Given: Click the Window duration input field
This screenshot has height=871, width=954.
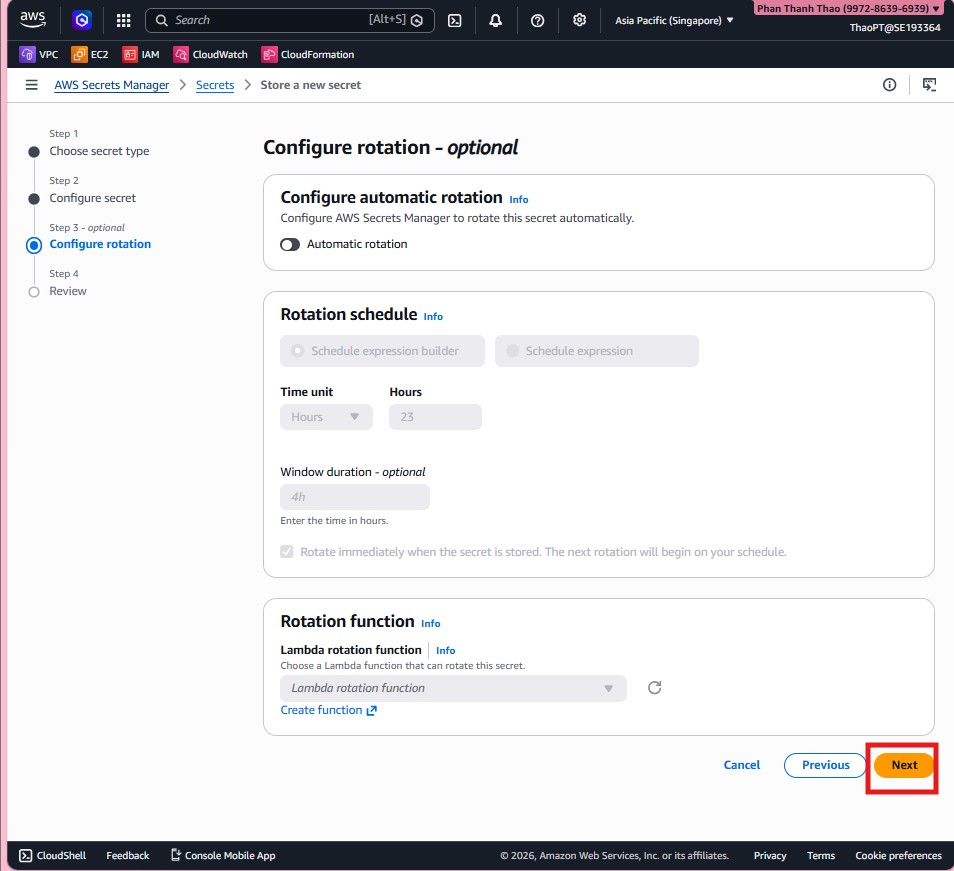Looking at the screenshot, I should pyautogui.click(x=355, y=497).
